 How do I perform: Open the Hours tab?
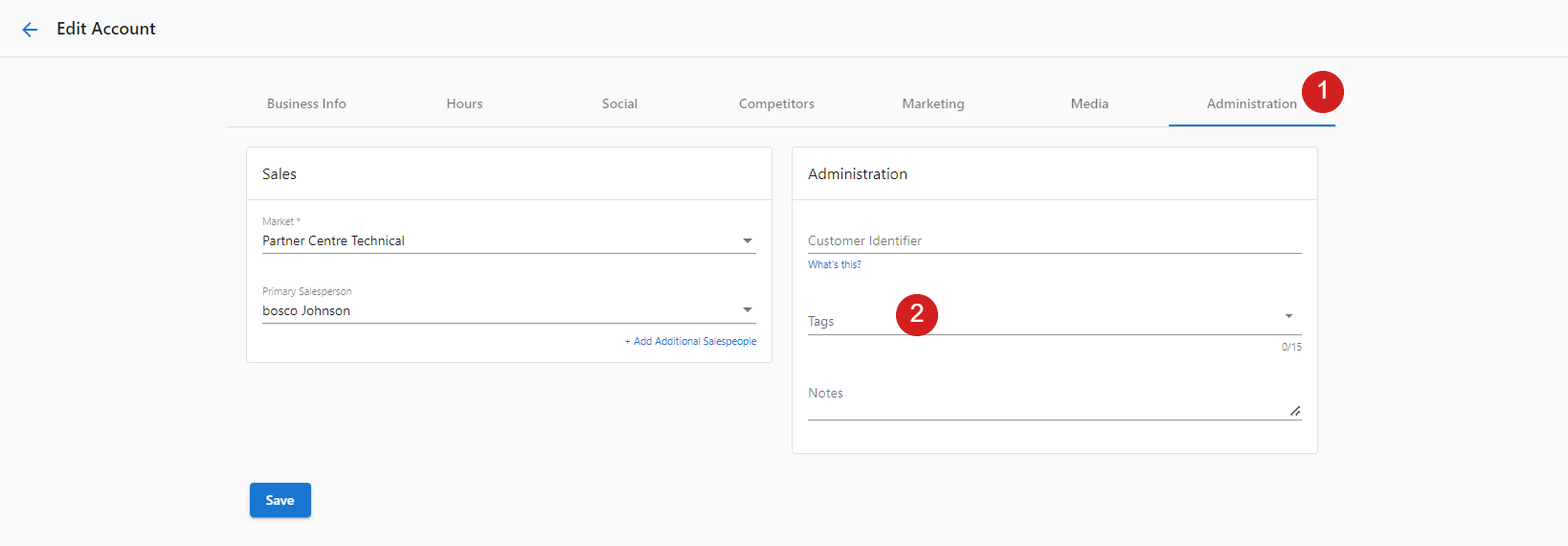click(x=464, y=103)
